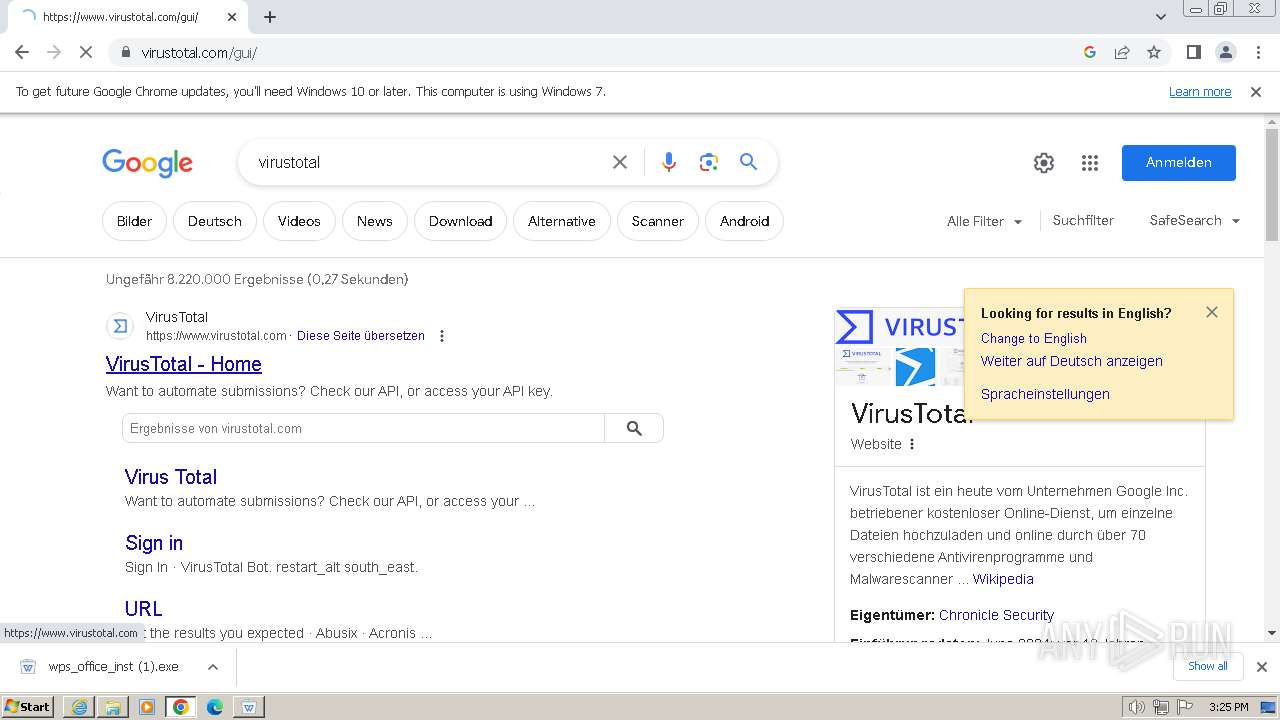
Task: Go back to the previous page
Action: [22, 52]
